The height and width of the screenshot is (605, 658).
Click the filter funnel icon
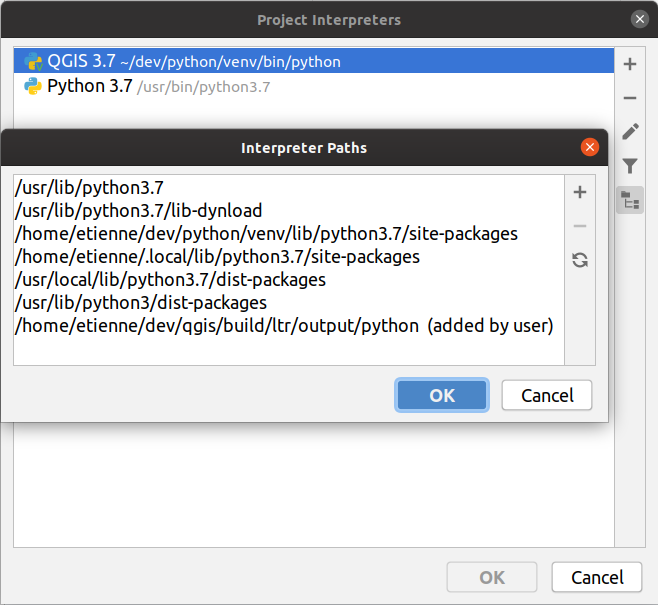click(630, 166)
